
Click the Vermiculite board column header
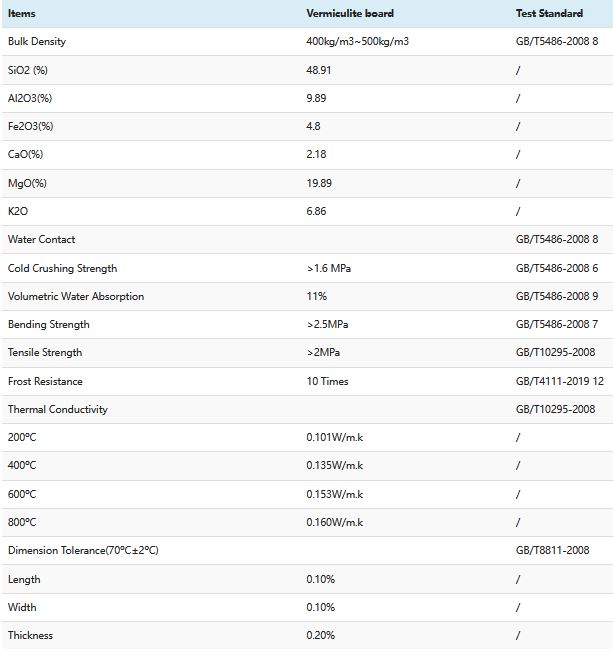(350, 13)
